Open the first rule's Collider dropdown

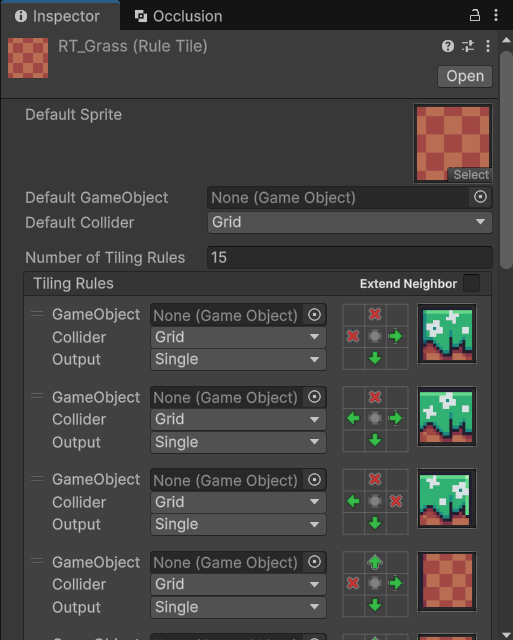click(x=238, y=337)
